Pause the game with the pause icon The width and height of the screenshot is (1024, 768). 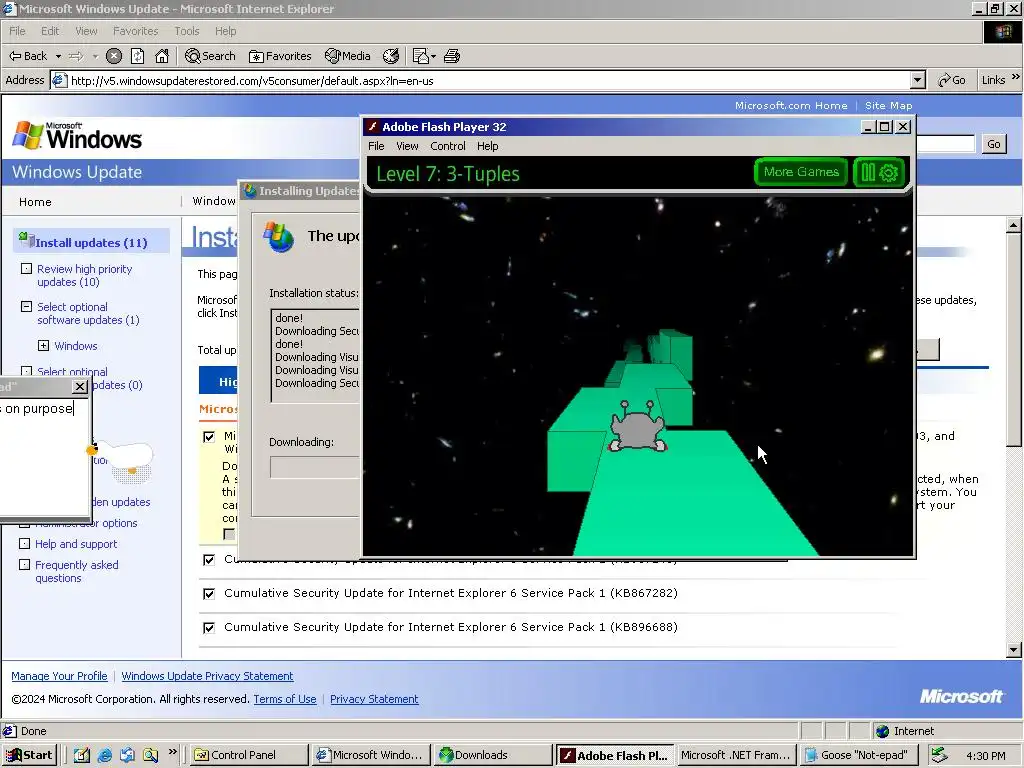[868, 172]
